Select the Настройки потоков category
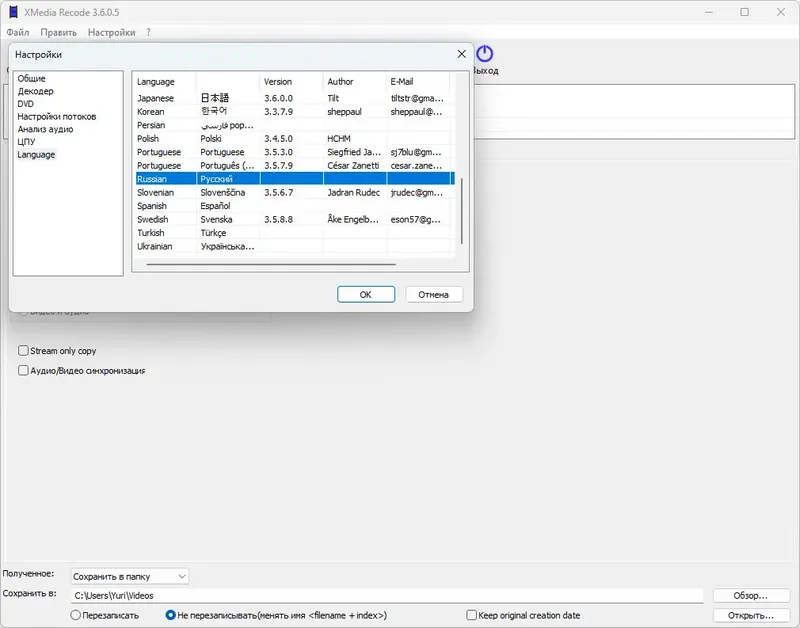This screenshot has height=628, width=800. 57,117
